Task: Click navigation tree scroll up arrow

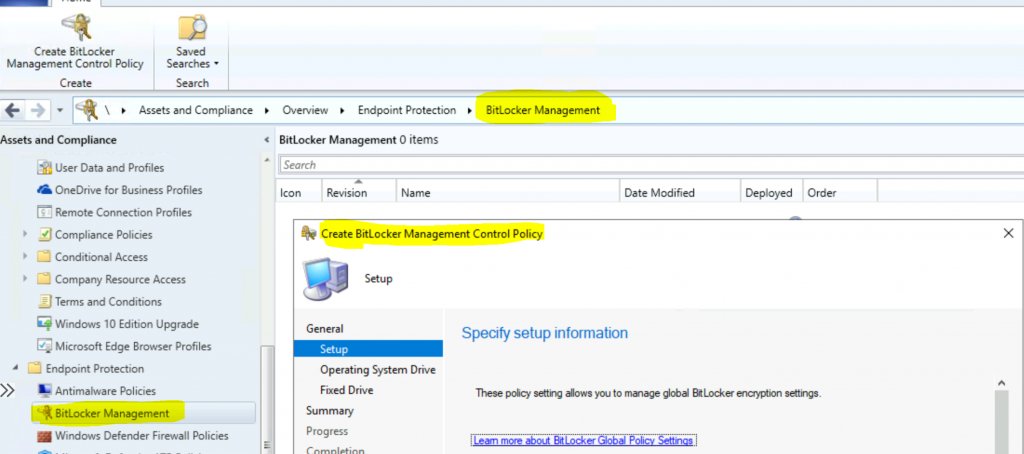Action: pyautogui.click(x=266, y=161)
